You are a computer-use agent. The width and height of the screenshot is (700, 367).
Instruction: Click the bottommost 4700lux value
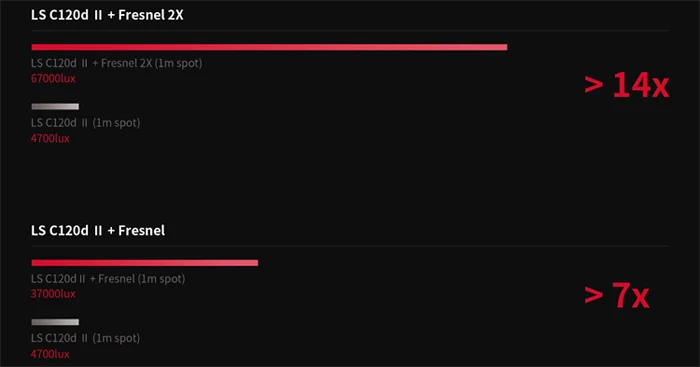(50, 354)
